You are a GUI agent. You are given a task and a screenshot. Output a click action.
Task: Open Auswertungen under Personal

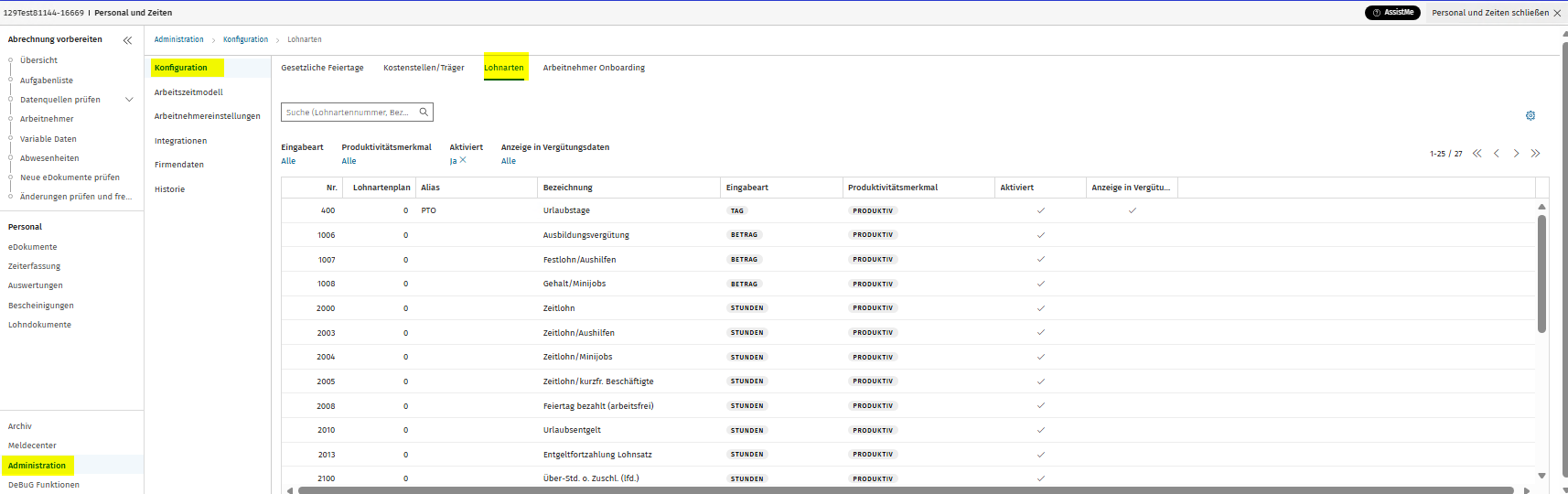click(x=35, y=285)
